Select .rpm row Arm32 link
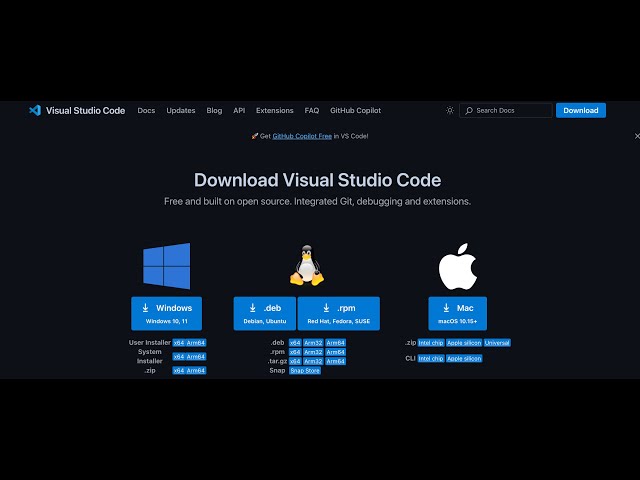The width and height of the screenshot is (640, 480). pyautogui.click(x=313, y=352)
